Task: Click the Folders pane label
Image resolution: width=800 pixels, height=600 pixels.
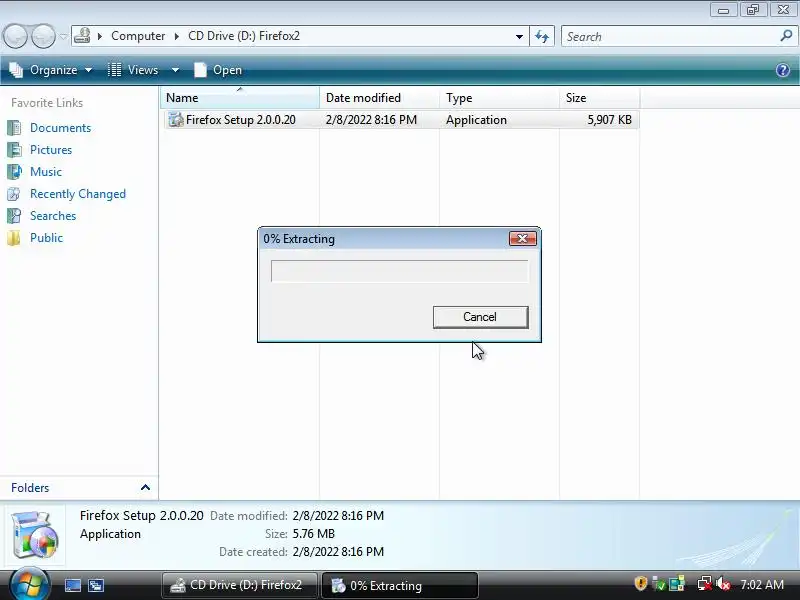Action: click(30, 488)
